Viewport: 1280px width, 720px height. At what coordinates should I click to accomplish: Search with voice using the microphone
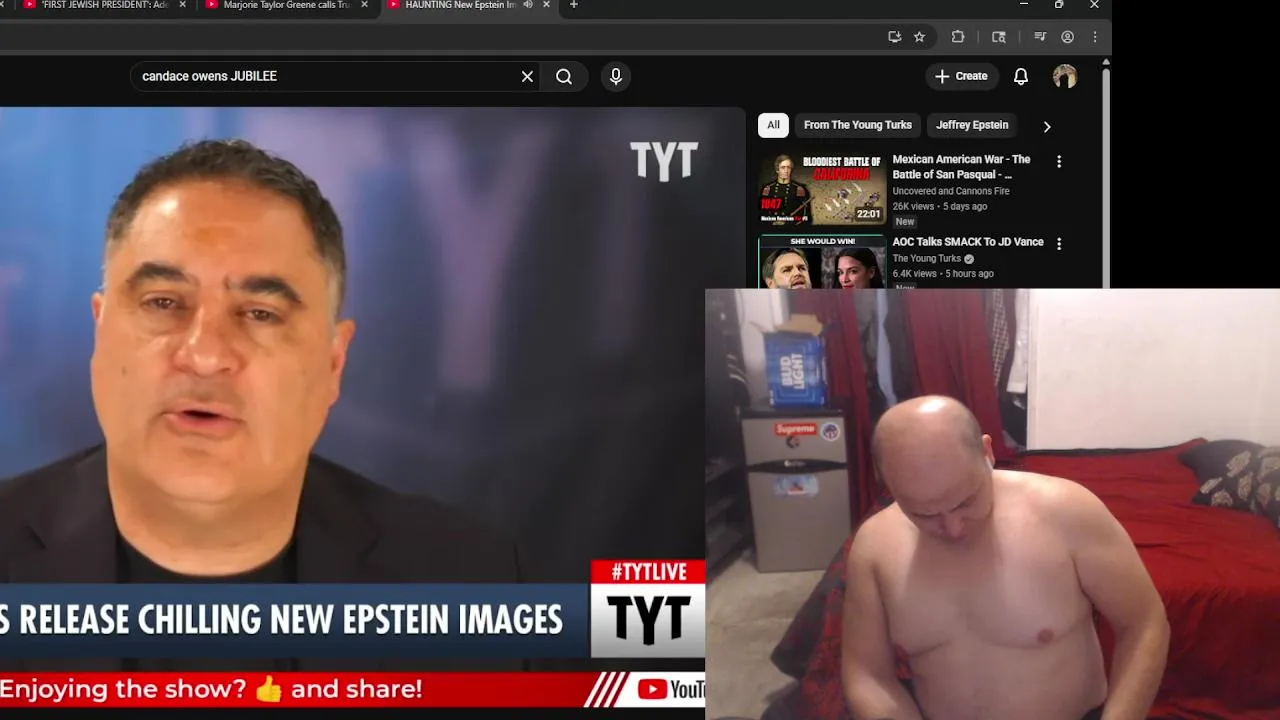(616, 76)
